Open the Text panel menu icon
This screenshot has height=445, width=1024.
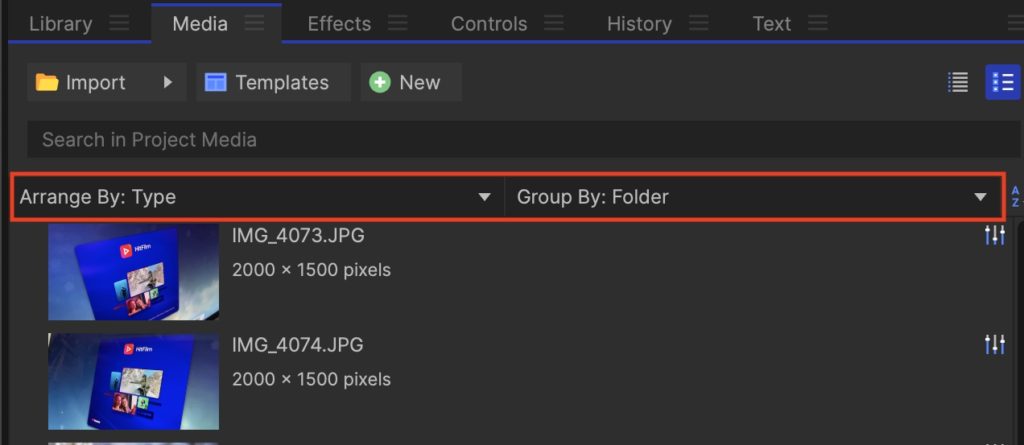coord(817,24)
